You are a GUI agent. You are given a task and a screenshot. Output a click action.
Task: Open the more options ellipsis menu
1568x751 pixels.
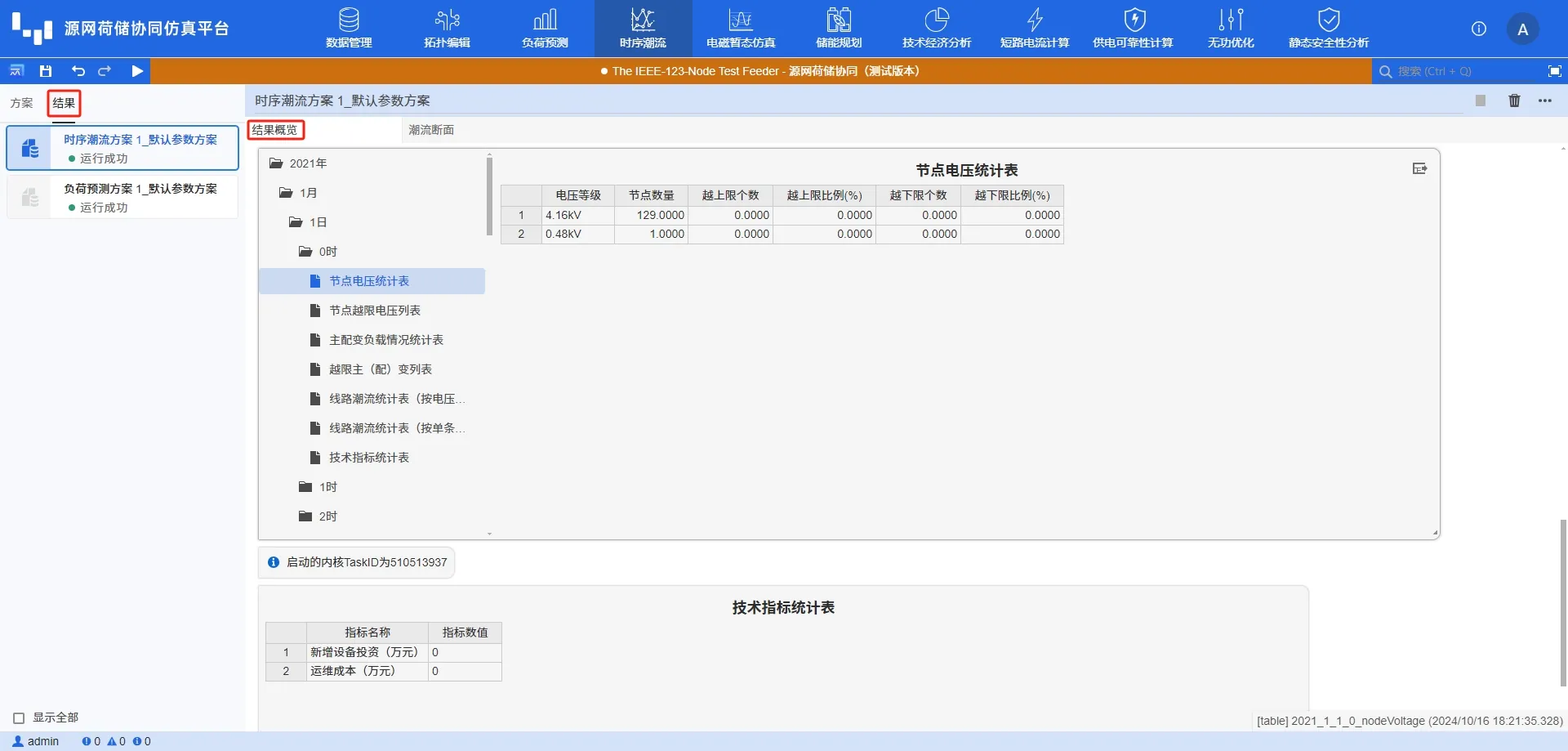[1544, 101]
